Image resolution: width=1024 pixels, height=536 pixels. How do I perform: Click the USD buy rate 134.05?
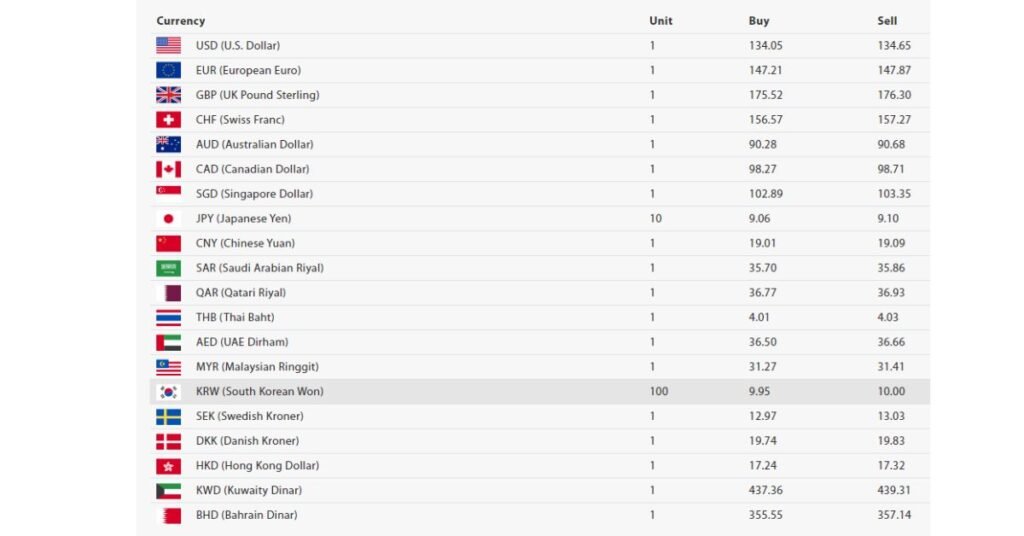(x=765, y=45)
